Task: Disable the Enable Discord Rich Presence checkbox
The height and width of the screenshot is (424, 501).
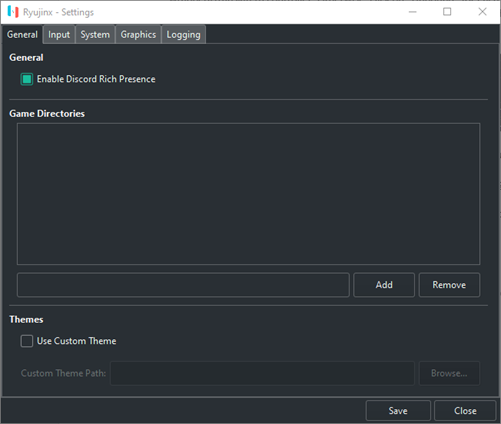Action: (27, 79)
